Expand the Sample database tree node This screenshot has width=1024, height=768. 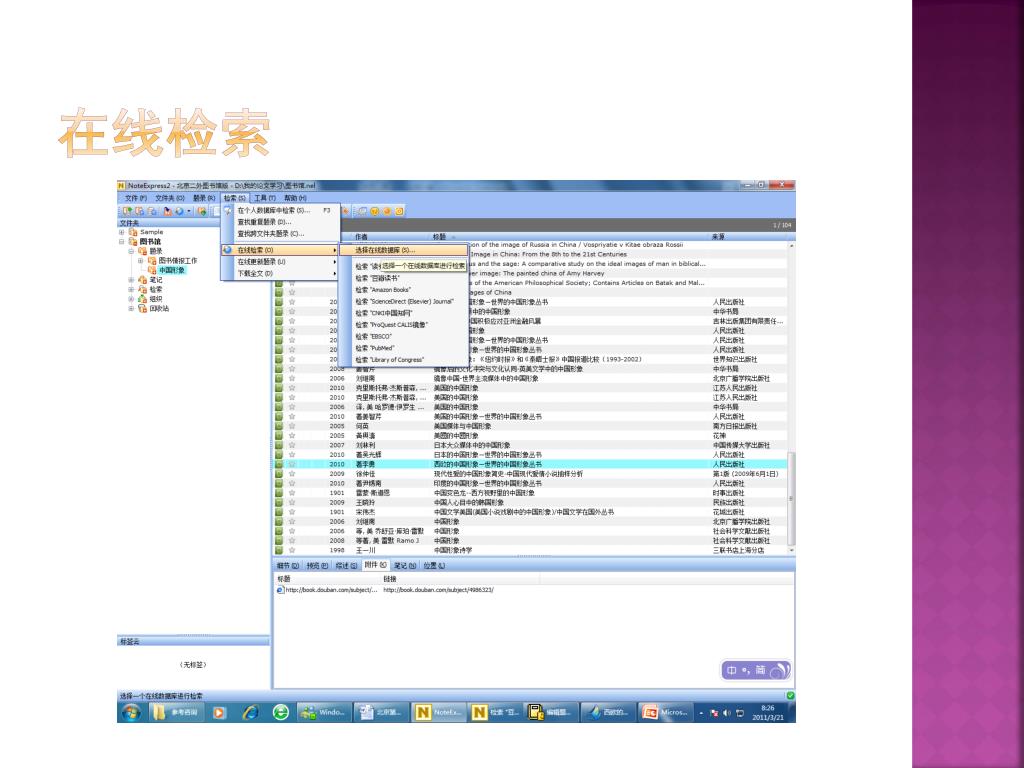point(121,232)
